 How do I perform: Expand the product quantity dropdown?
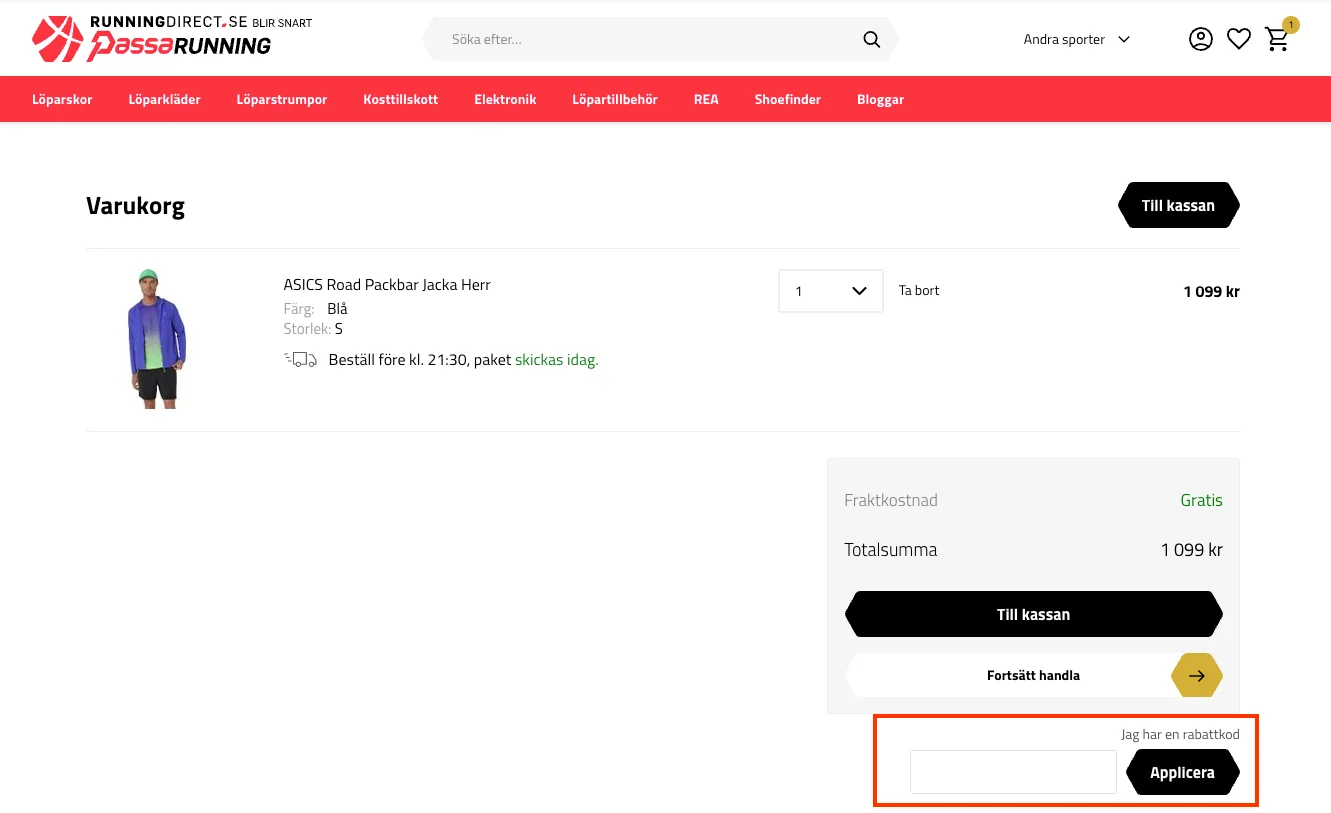coord(858,290)
